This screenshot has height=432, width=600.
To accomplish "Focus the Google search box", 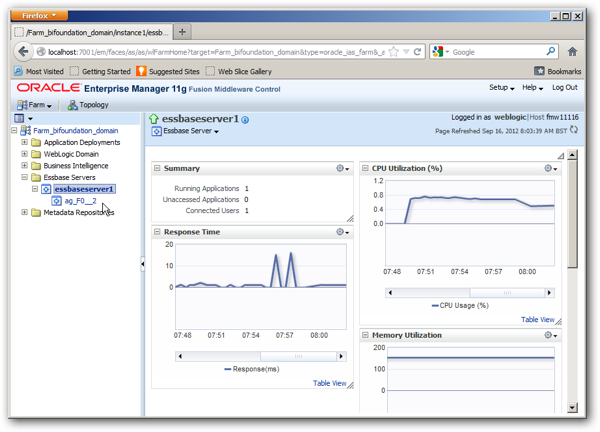I will point(497,52).
